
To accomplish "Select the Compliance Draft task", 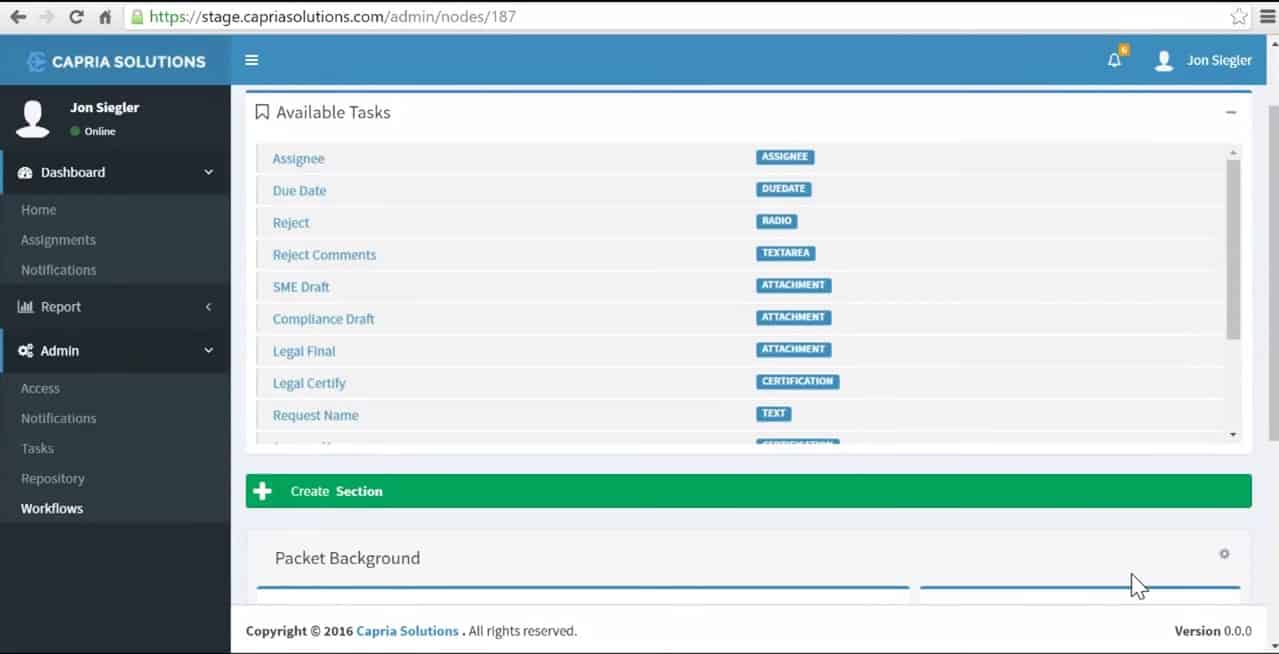I will pyautogui.click(x=323, y=318).
